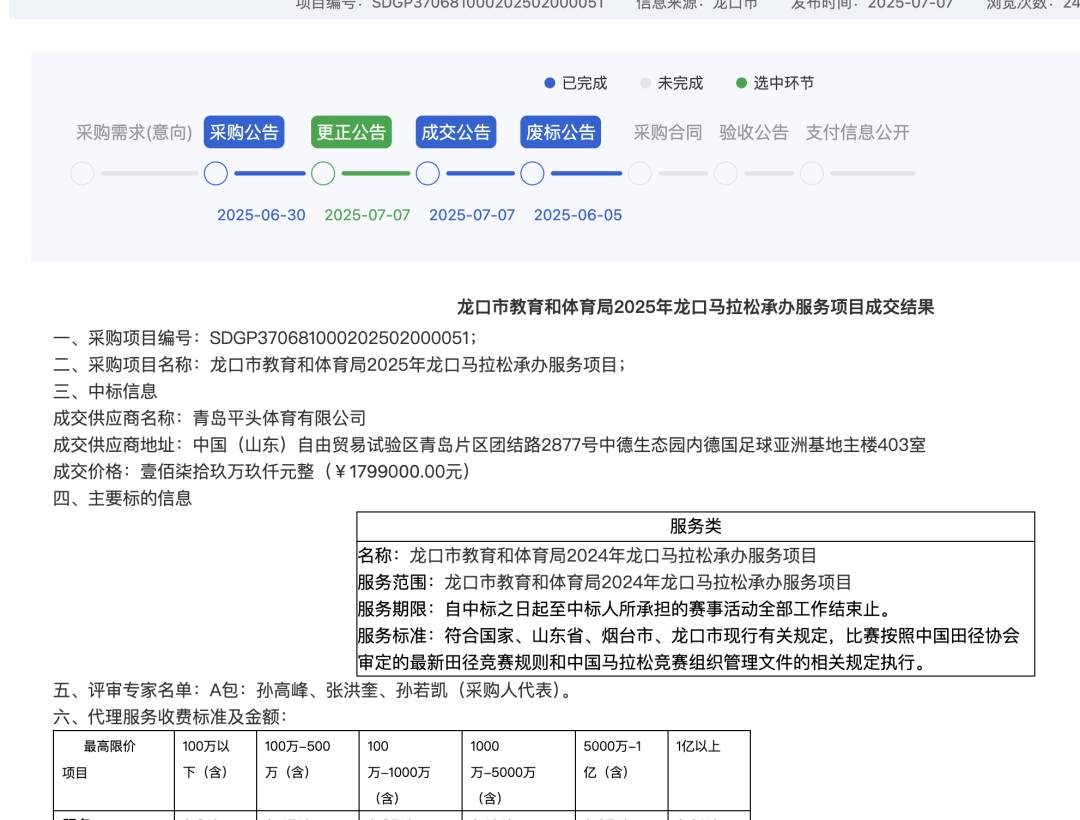Screen dimensions: 1080x820
Task: Click the 2025-06-30 date under 采购公告
Action: click(x=261, y=215)
